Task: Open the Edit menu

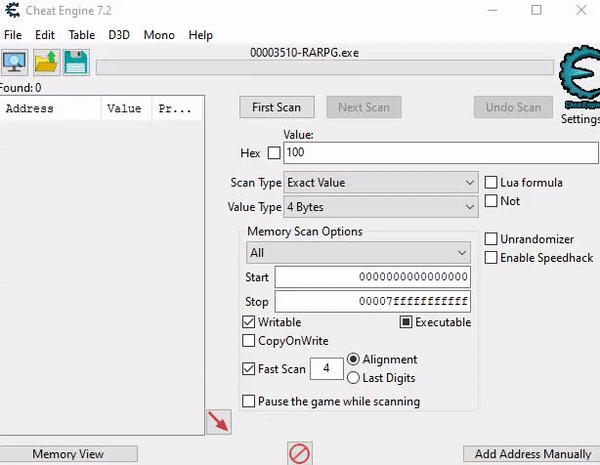Action: (45, 35)
